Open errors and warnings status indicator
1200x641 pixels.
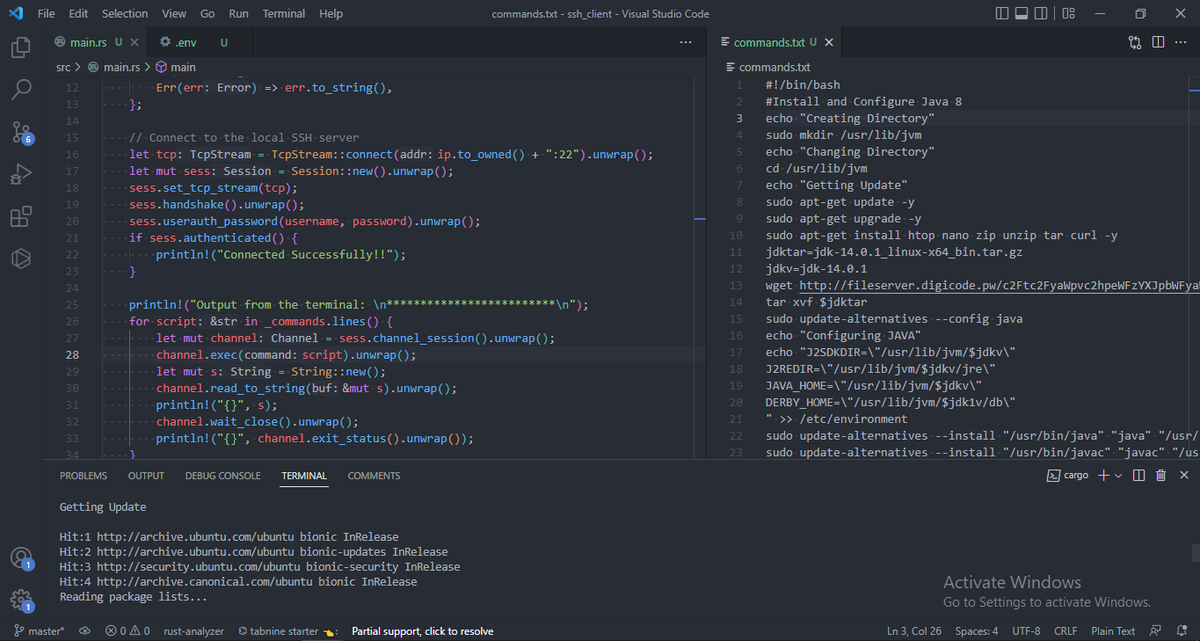coord(126,631)
